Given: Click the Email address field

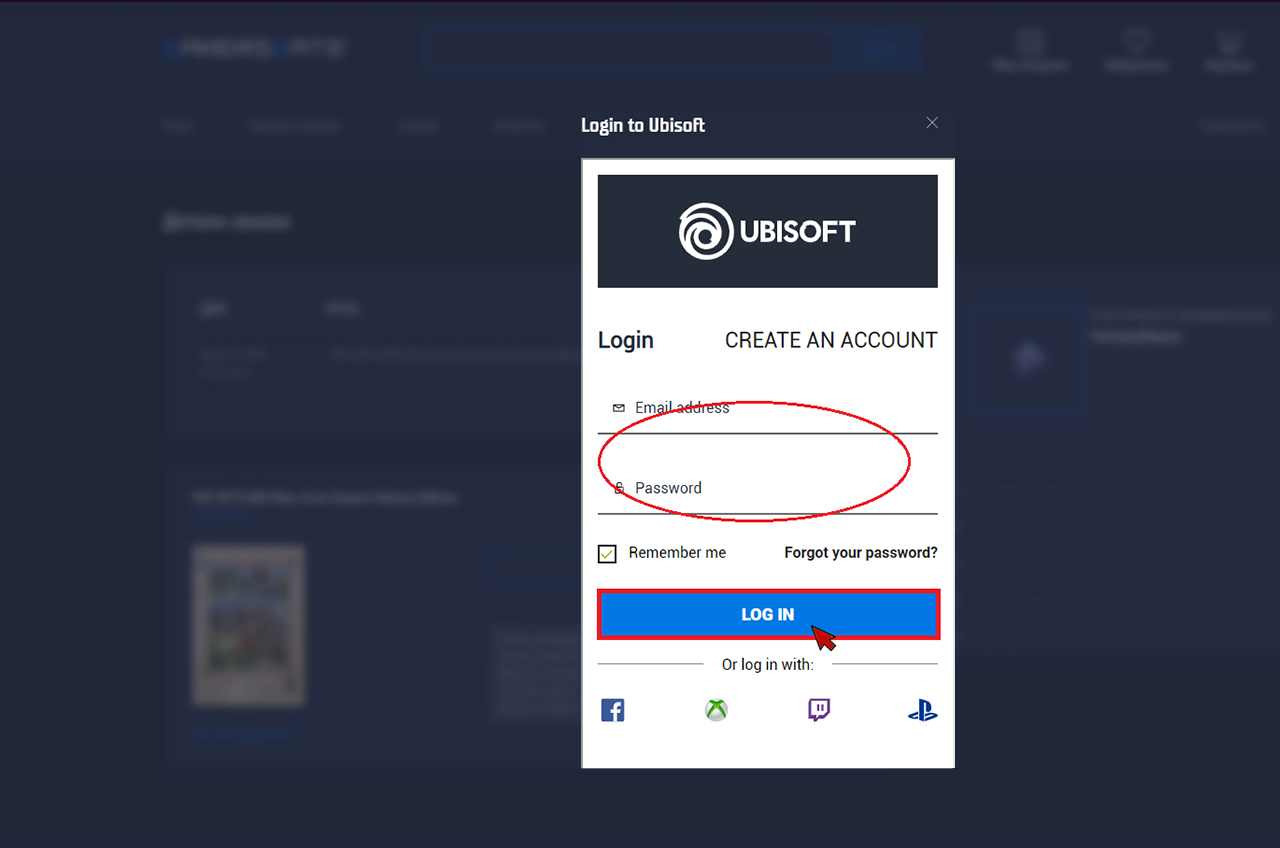Looking at the screenshot, I should coord(768,409).
